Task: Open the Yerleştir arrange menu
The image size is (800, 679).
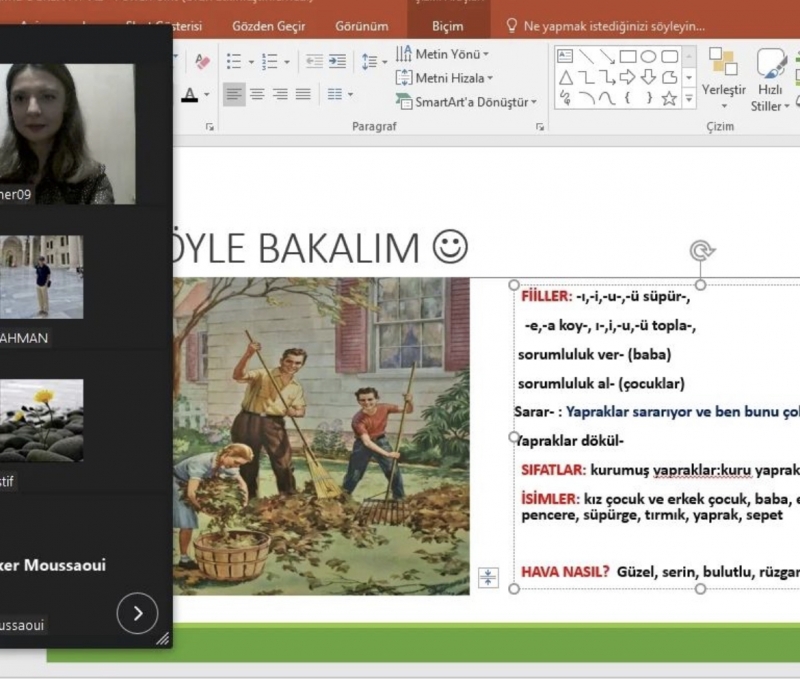Action: tap(723, 79)
